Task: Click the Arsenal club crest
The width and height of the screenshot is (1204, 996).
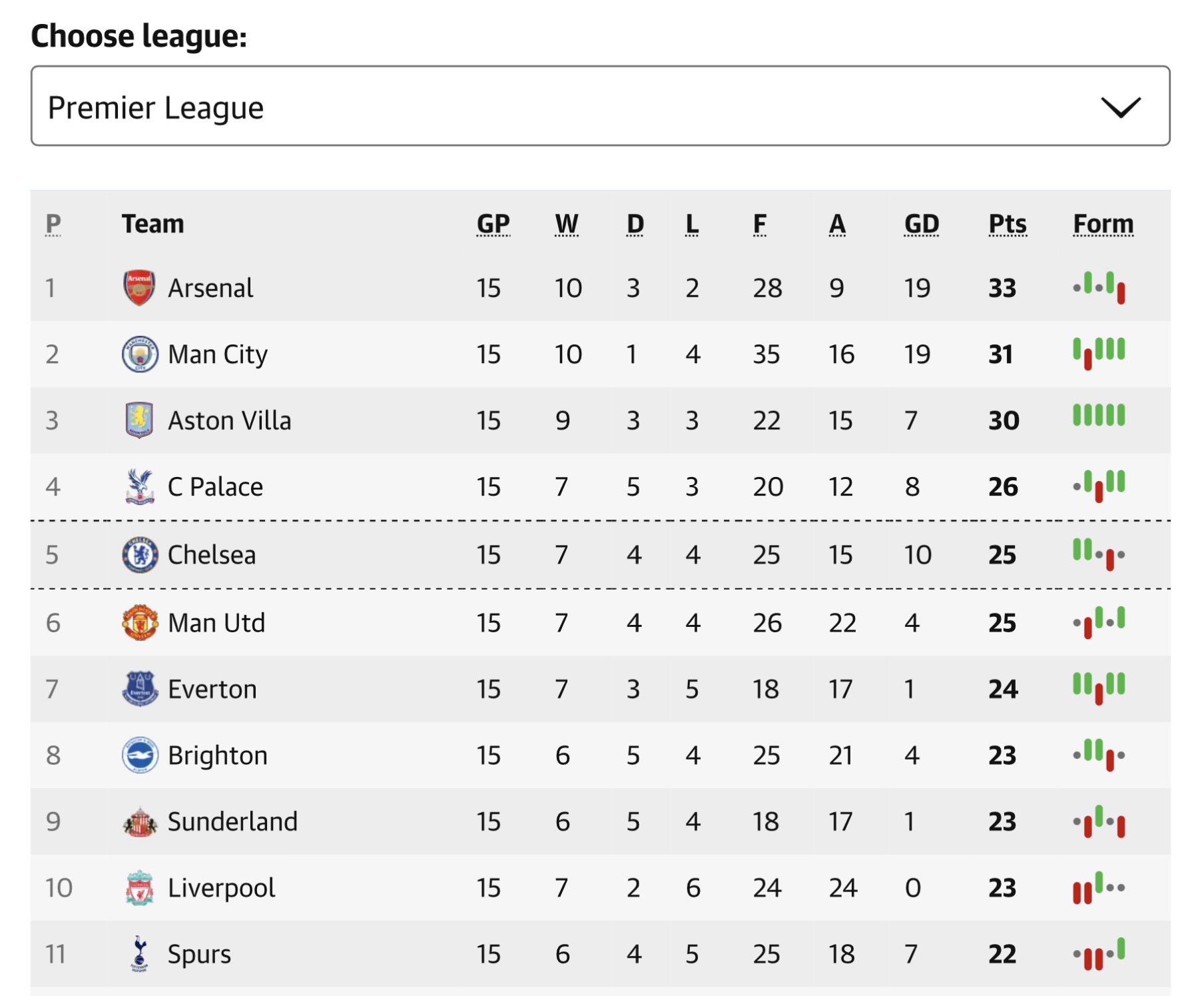Action: pos(139,288)
